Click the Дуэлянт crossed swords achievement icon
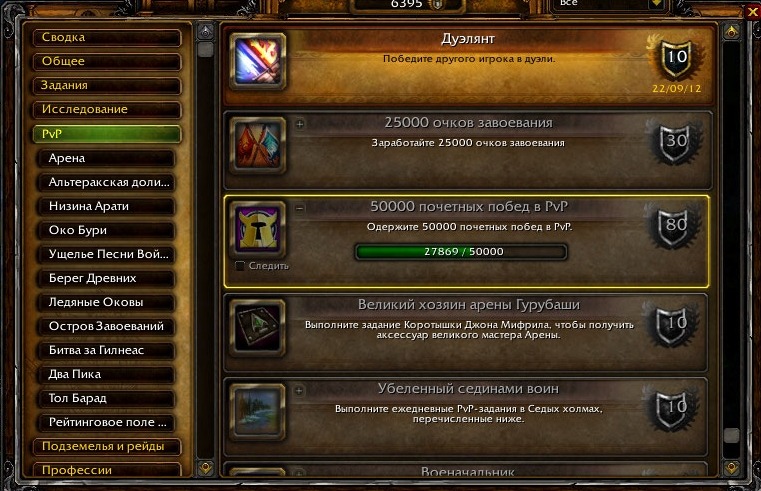This screenshot has height=491, width=761. click(258, 61)
